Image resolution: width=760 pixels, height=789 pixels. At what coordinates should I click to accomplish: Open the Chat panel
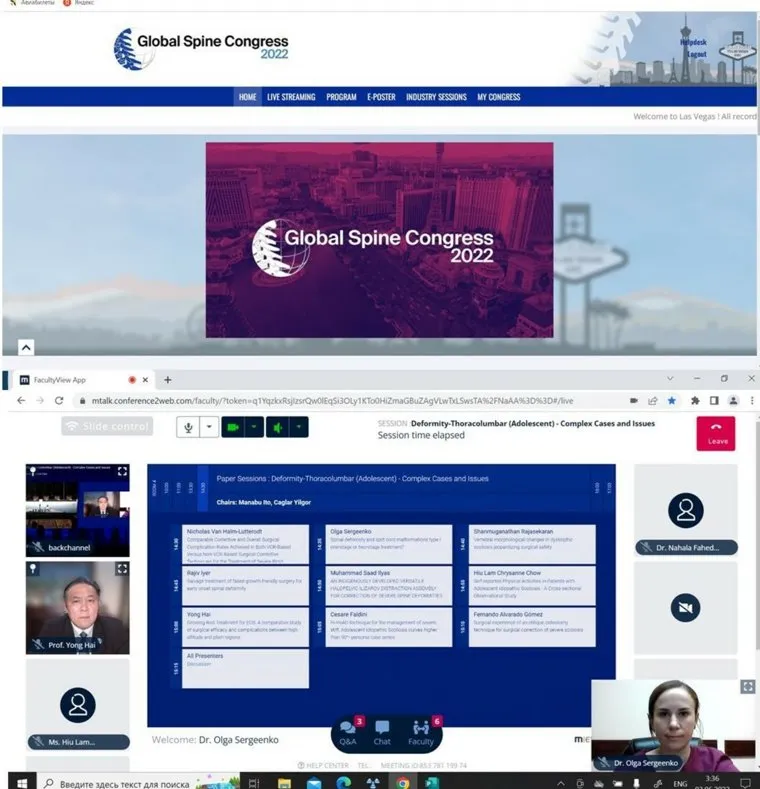point(382,733)
